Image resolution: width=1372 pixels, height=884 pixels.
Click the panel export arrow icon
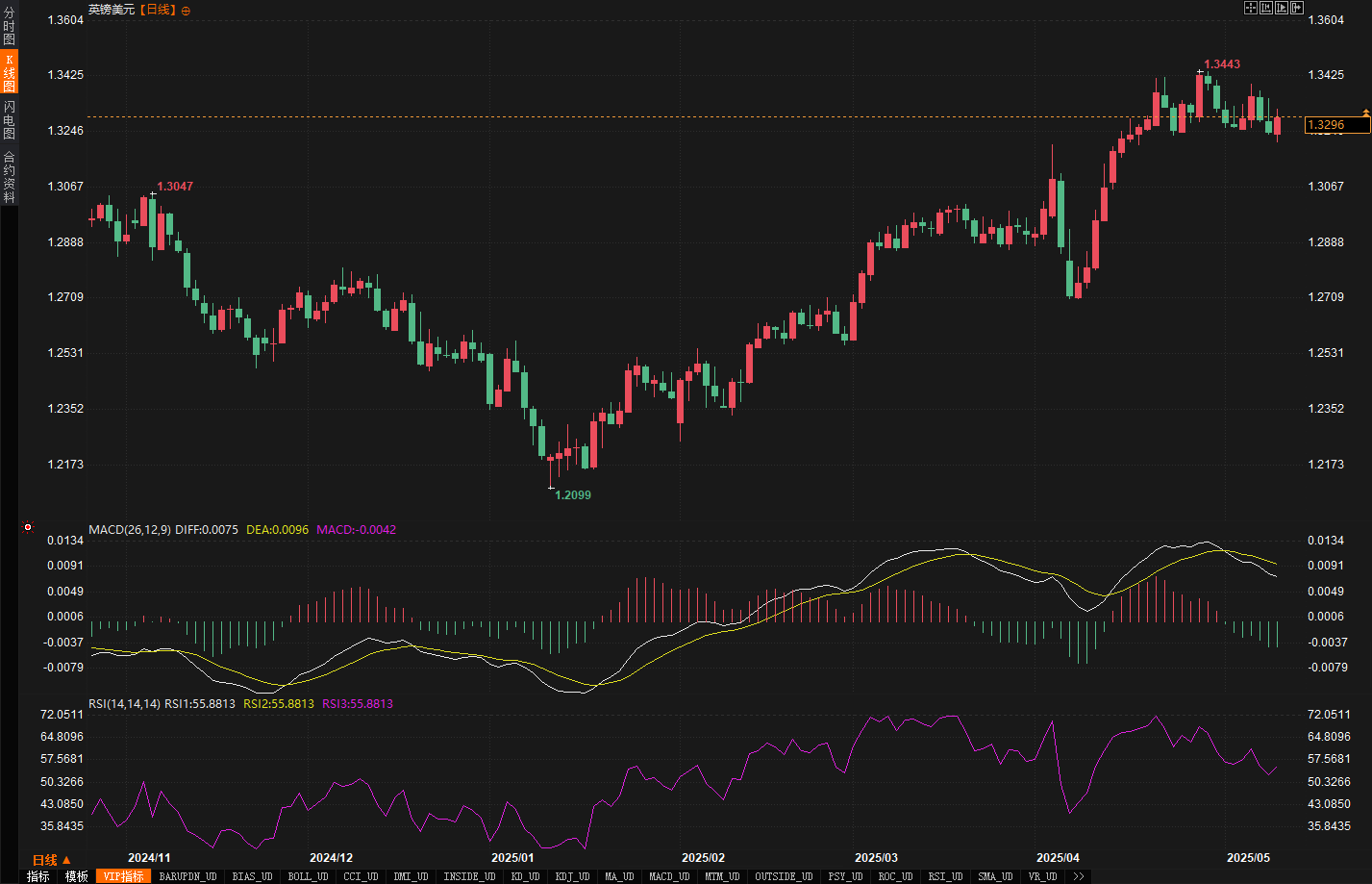pos(1297,8)
